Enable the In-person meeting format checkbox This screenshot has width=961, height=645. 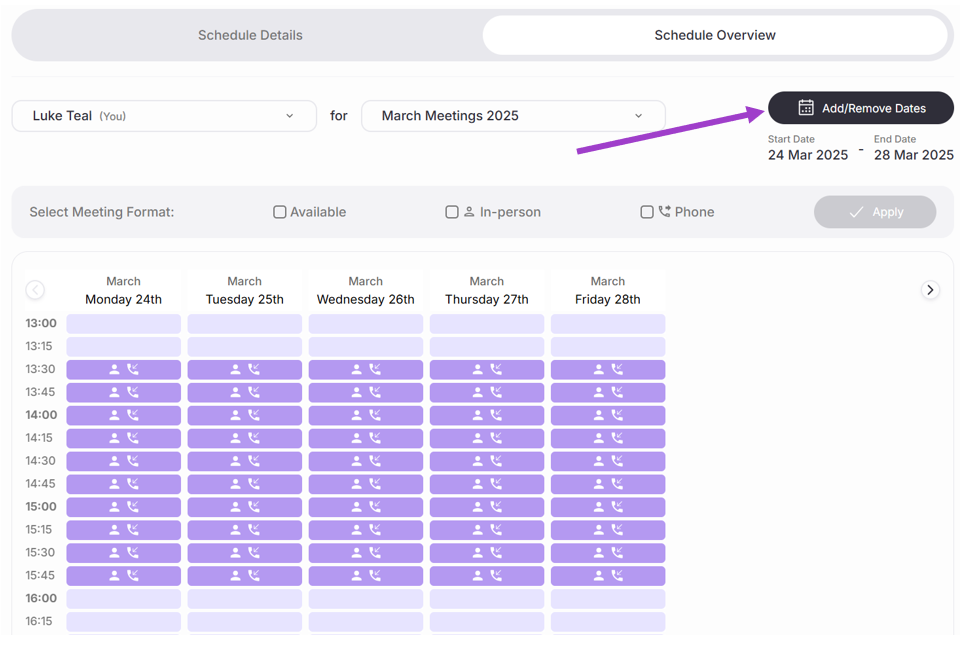[452, 212]
